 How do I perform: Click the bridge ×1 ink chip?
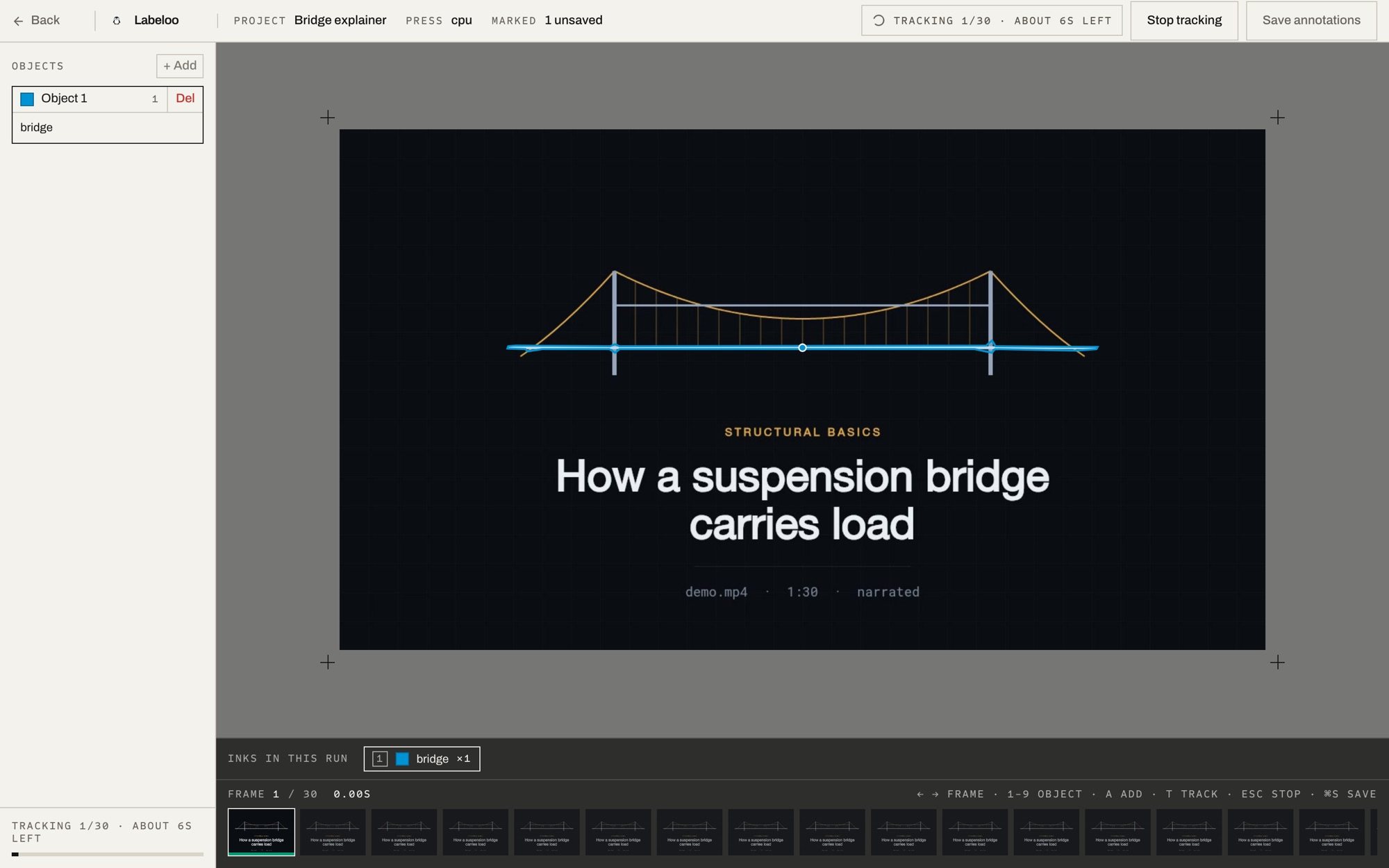[x=422, y=758]
